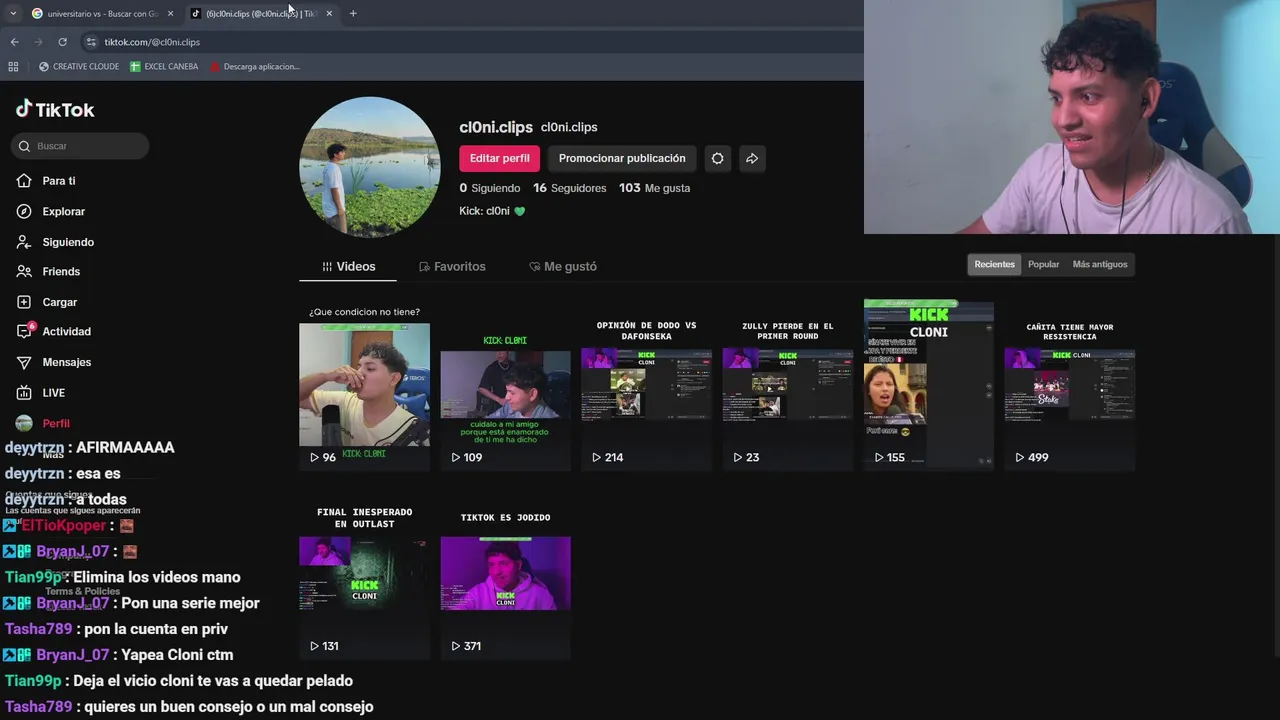This screenshot has height=720, width=1280.
Task: Click Editar perfil button
Action: pos(500,158)
